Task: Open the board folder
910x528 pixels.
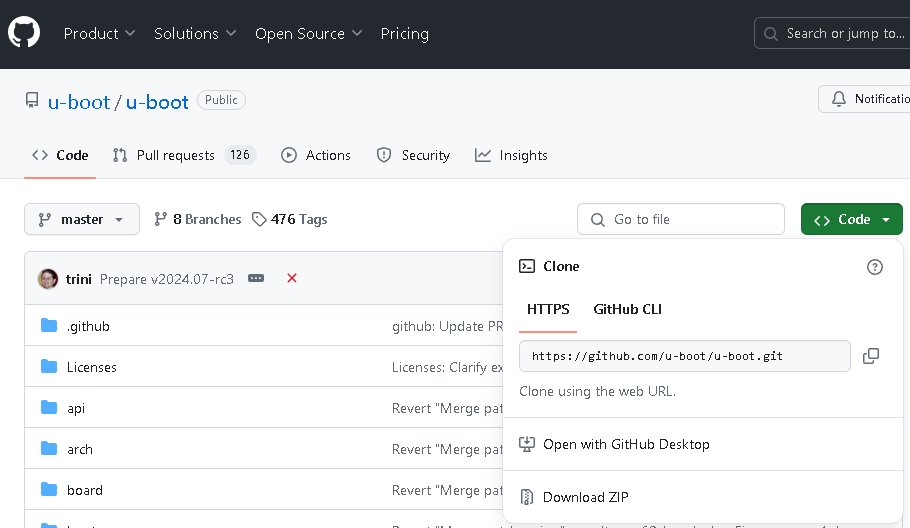Action: (x=85, y=490)
